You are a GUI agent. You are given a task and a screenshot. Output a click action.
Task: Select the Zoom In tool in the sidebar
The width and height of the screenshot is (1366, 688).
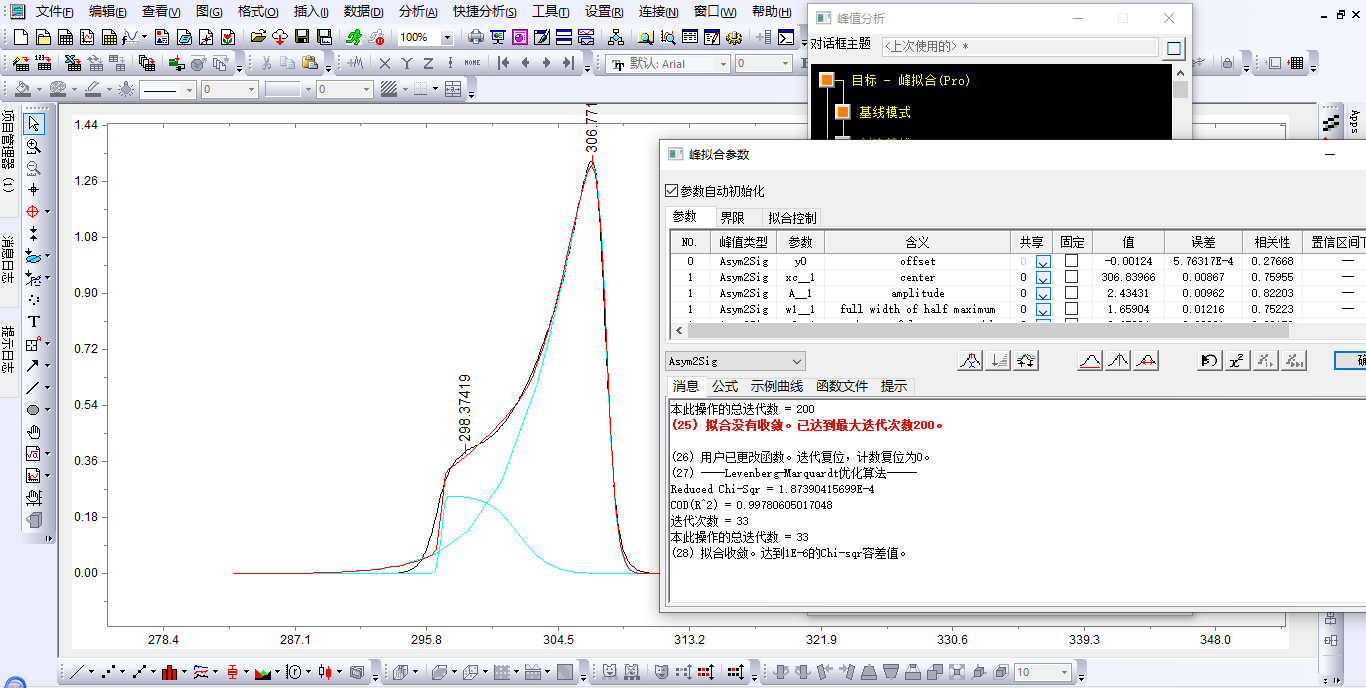point(34,146)
